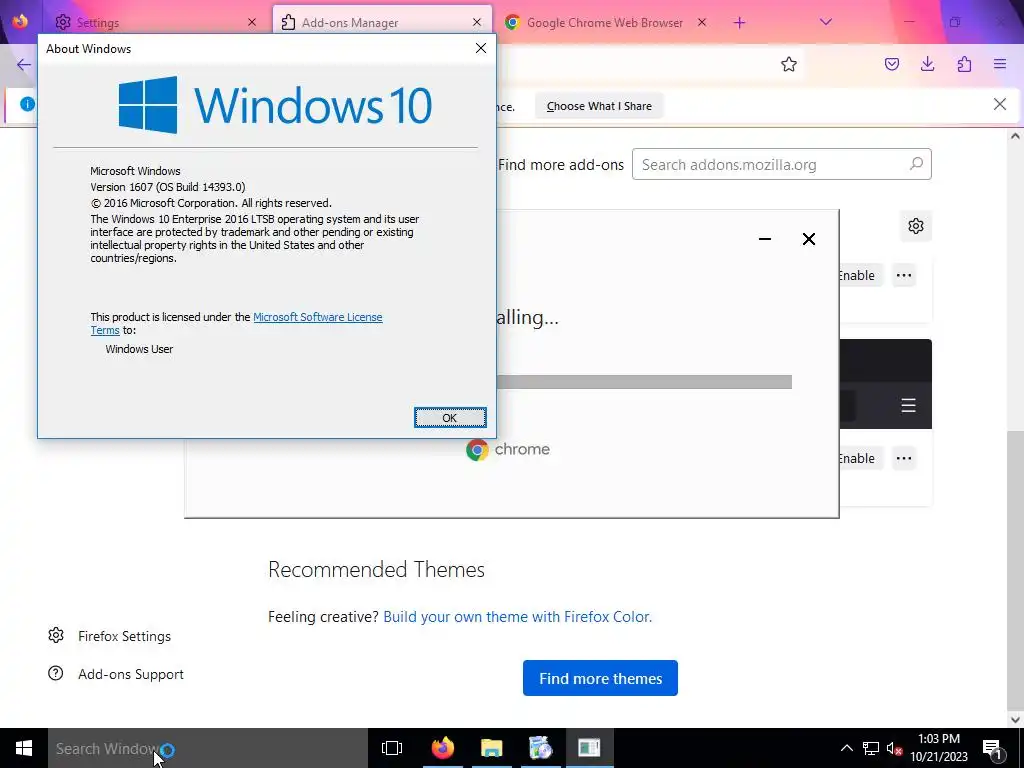Click OK in About Windows dialog

pos(450,417)
